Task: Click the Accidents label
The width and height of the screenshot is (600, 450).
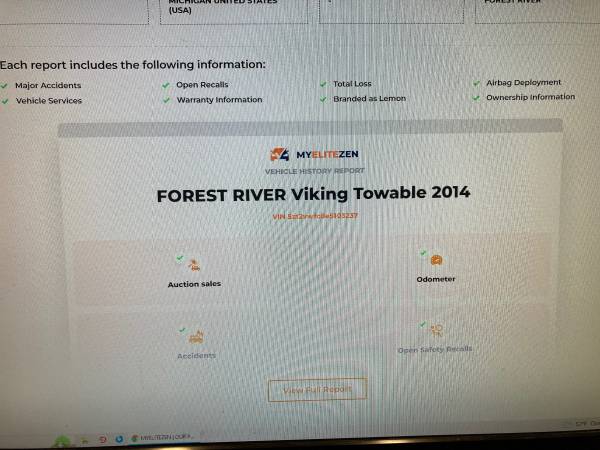Action: [196, 356]
